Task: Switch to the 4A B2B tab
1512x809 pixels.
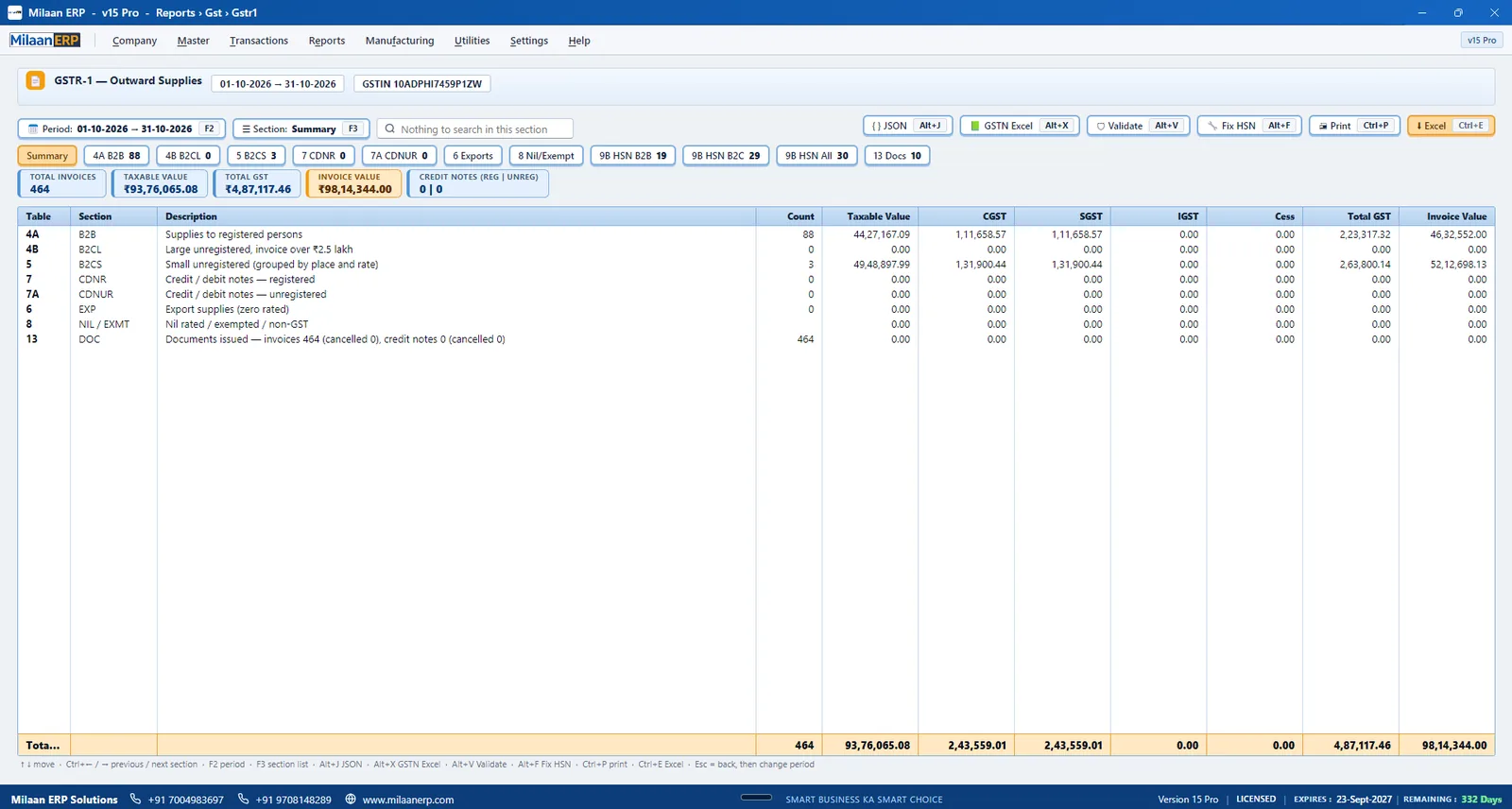Action: 116,156
